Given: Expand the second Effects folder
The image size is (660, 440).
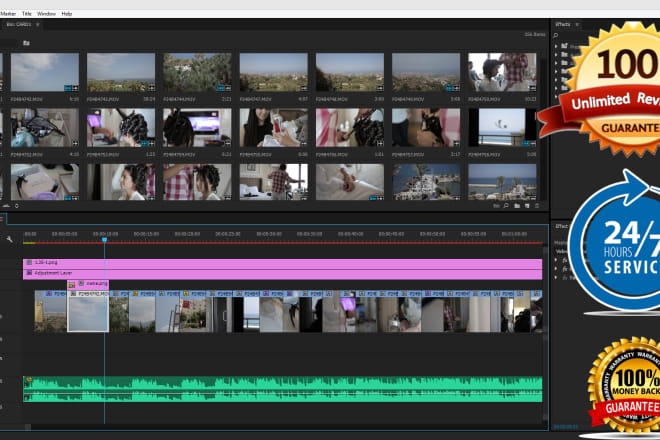Looking at the screenshot, I should [x=556, y=54].
